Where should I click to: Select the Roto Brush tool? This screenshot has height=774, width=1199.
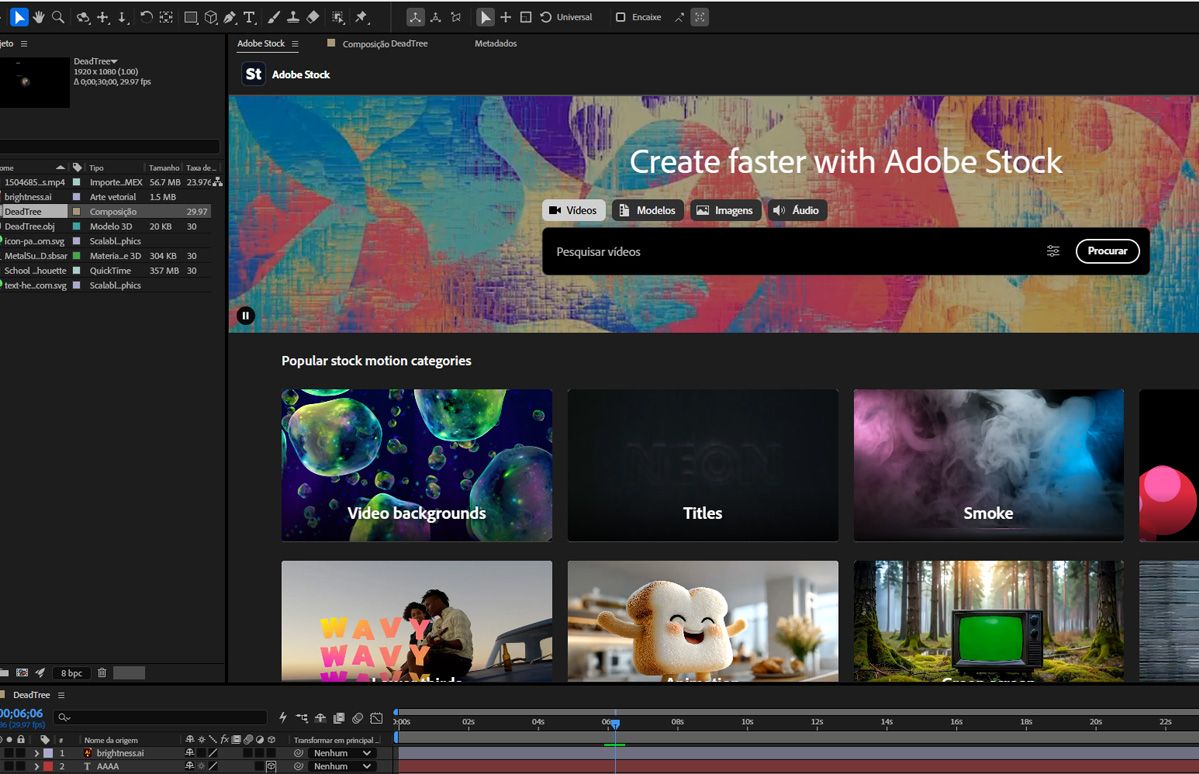pos(338,17)
